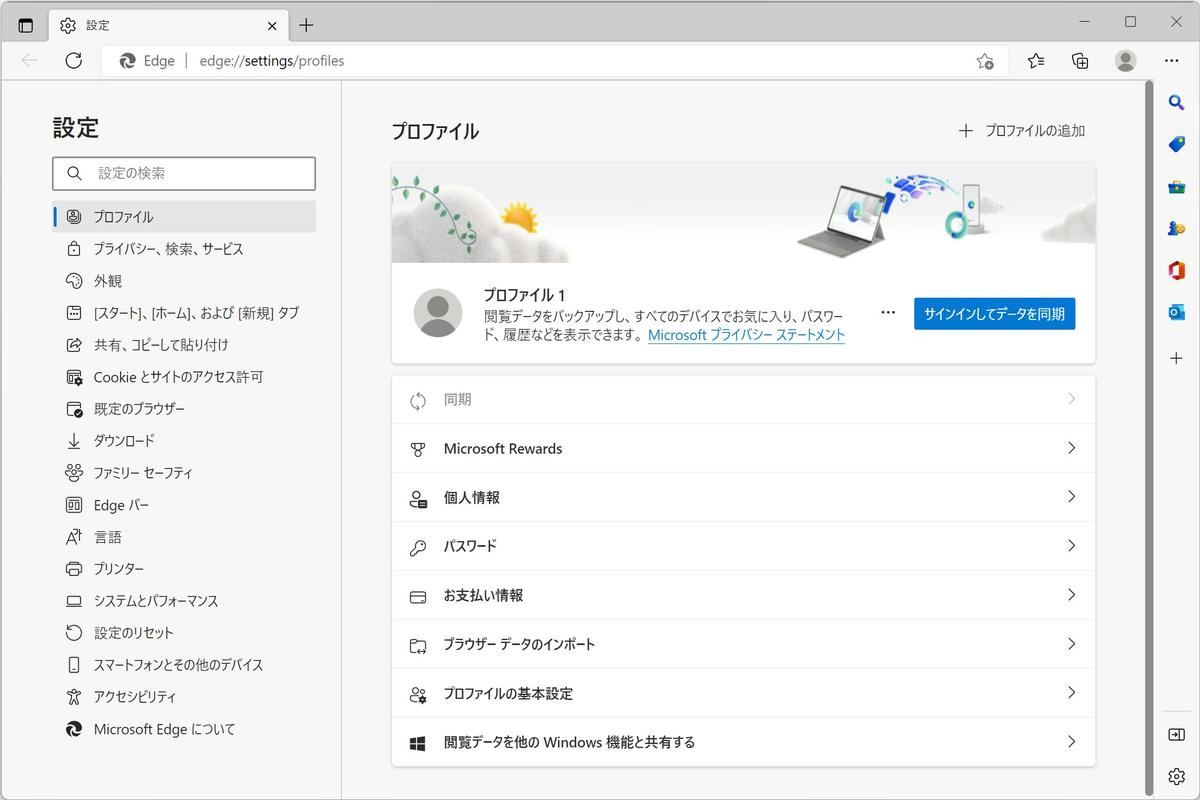Open the sidebar Office icon
Viewport: 1200px width, 800px height.
(x=1176, y=271)
